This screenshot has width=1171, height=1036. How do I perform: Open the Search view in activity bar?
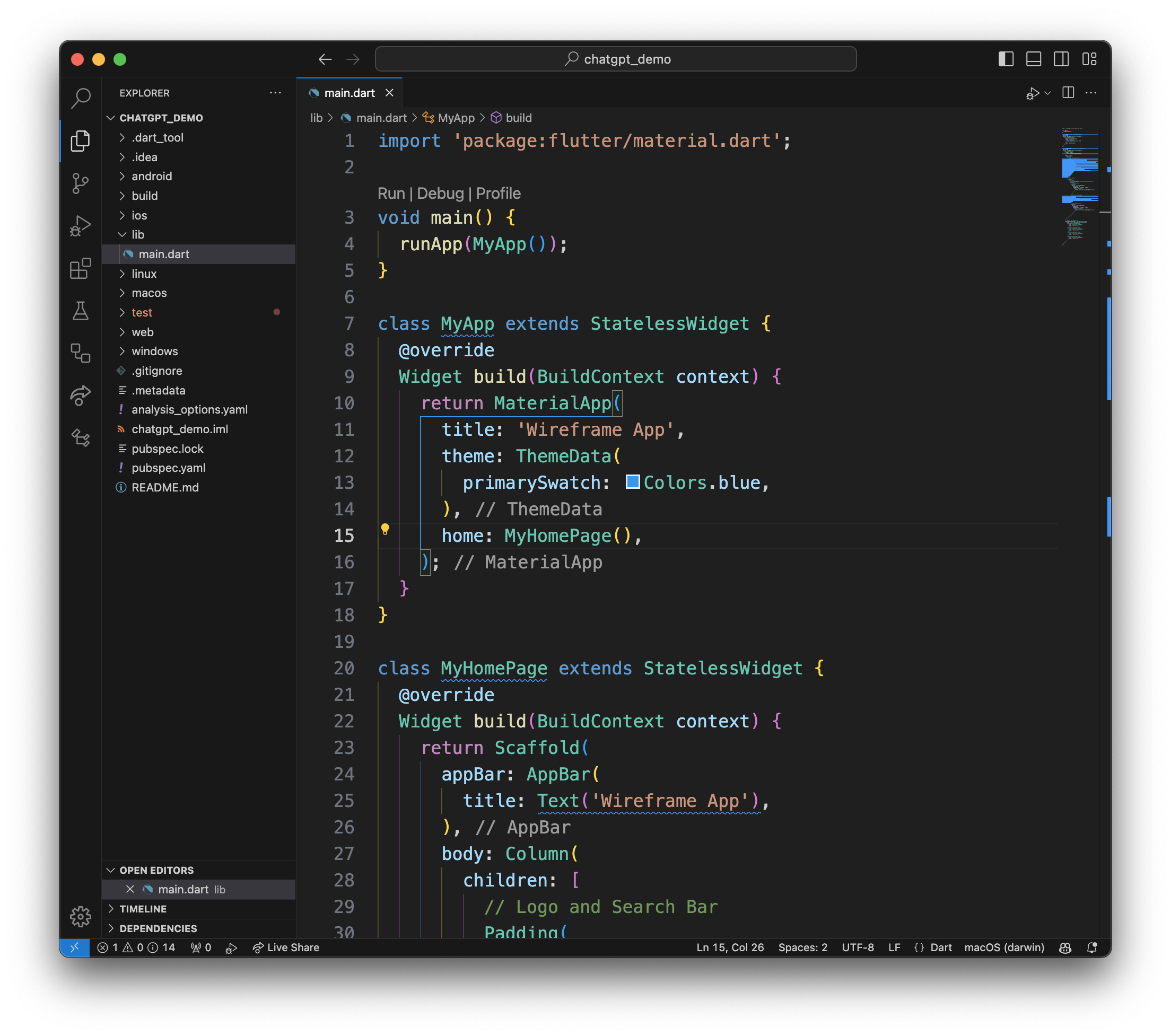point(80,98)
